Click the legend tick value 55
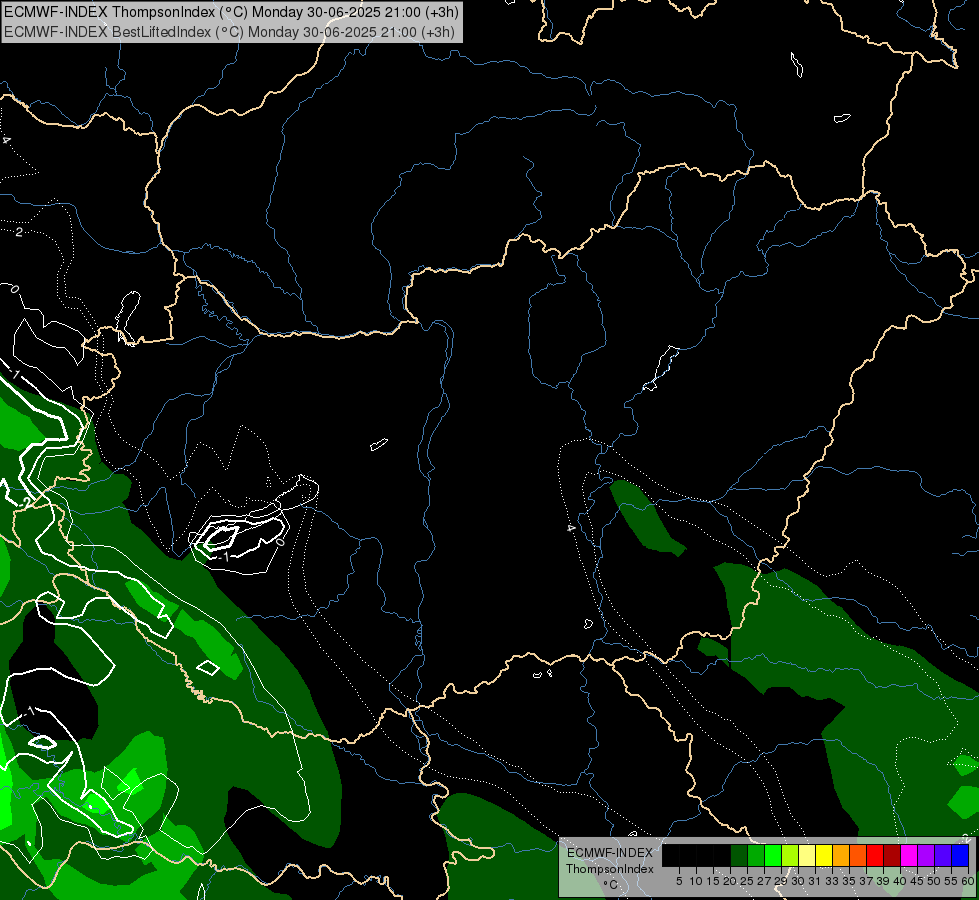Screen dimensions: 979x900 (x=952, y=881)
